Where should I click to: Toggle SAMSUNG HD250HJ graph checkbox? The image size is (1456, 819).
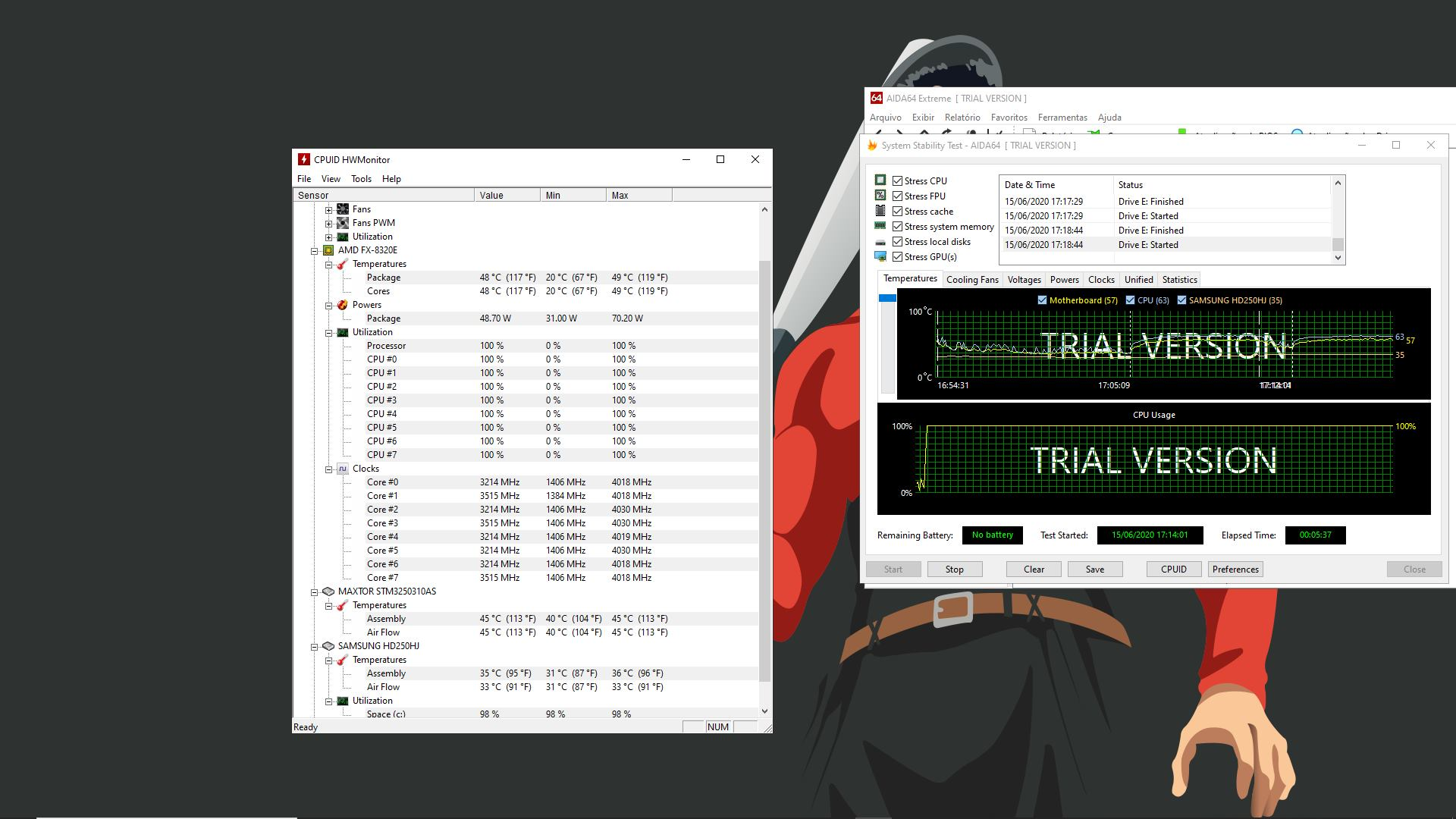[1181, 300]
